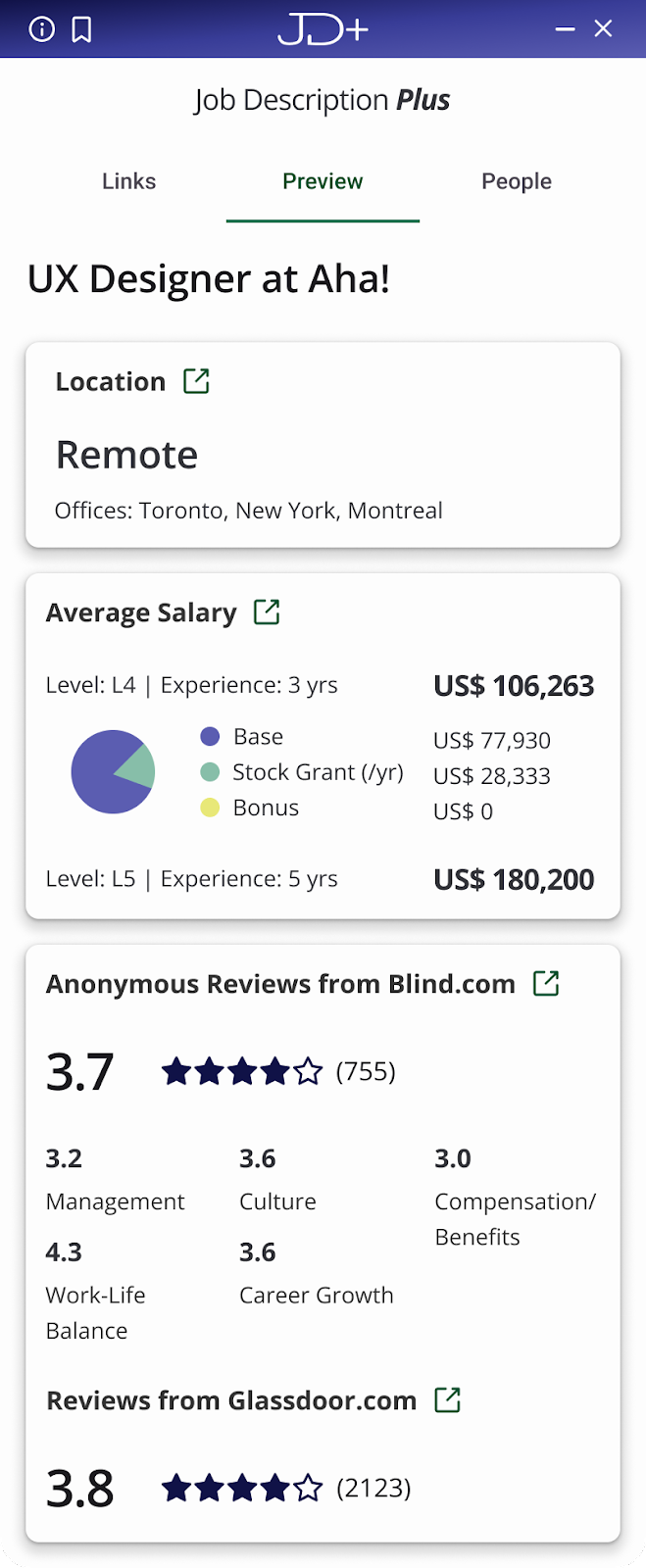Expand Level L4 salary row
Image resolution: width=646 pixels, height=1568 pixels.
pos(320,685)
